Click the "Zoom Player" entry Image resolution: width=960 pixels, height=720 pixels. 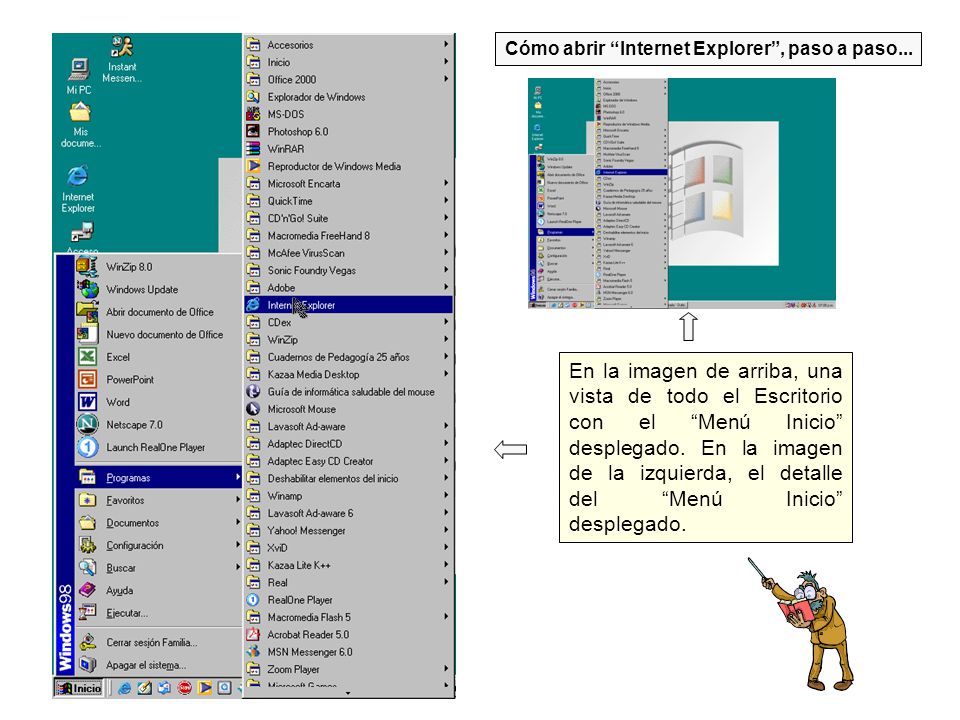click(348, 669)
